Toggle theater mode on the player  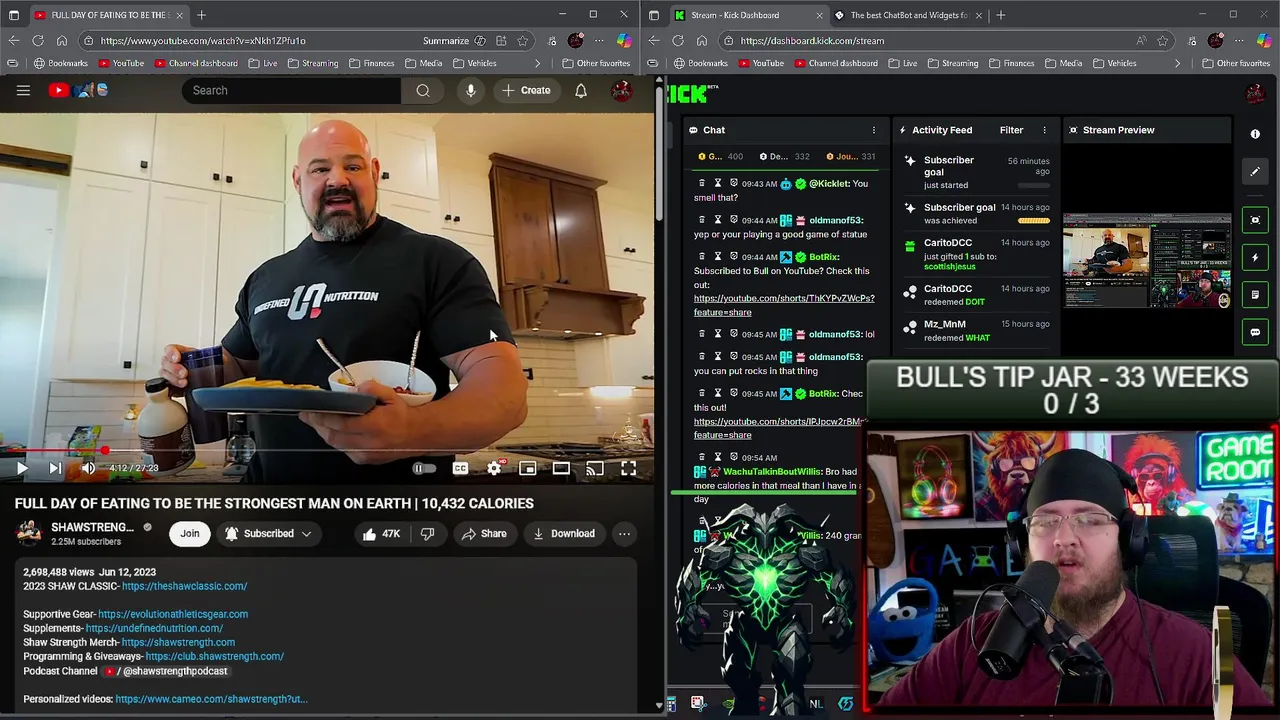[x=561, y=468]
